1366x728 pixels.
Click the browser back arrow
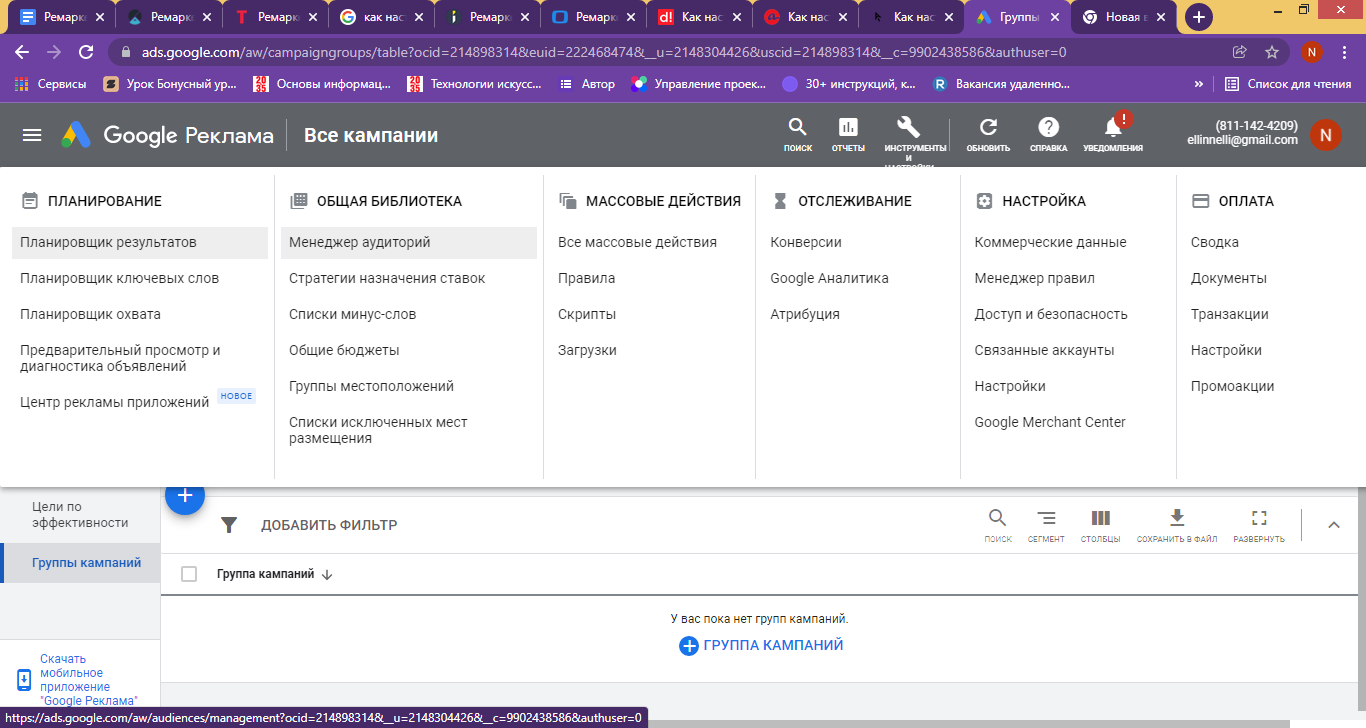tap(22, 52)
